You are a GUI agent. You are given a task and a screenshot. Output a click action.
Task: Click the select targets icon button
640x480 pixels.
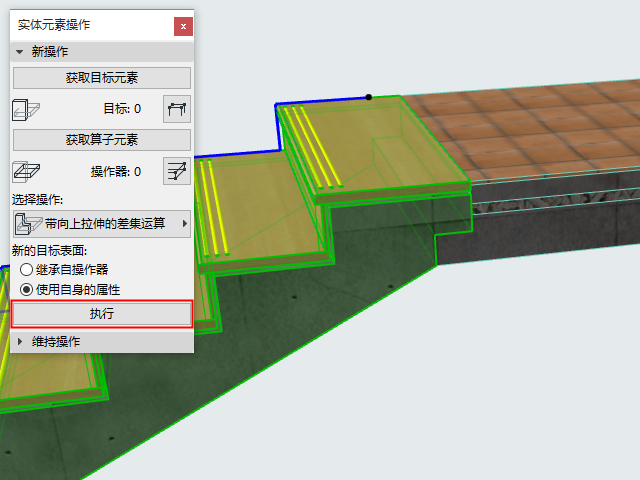click(177, 109)
